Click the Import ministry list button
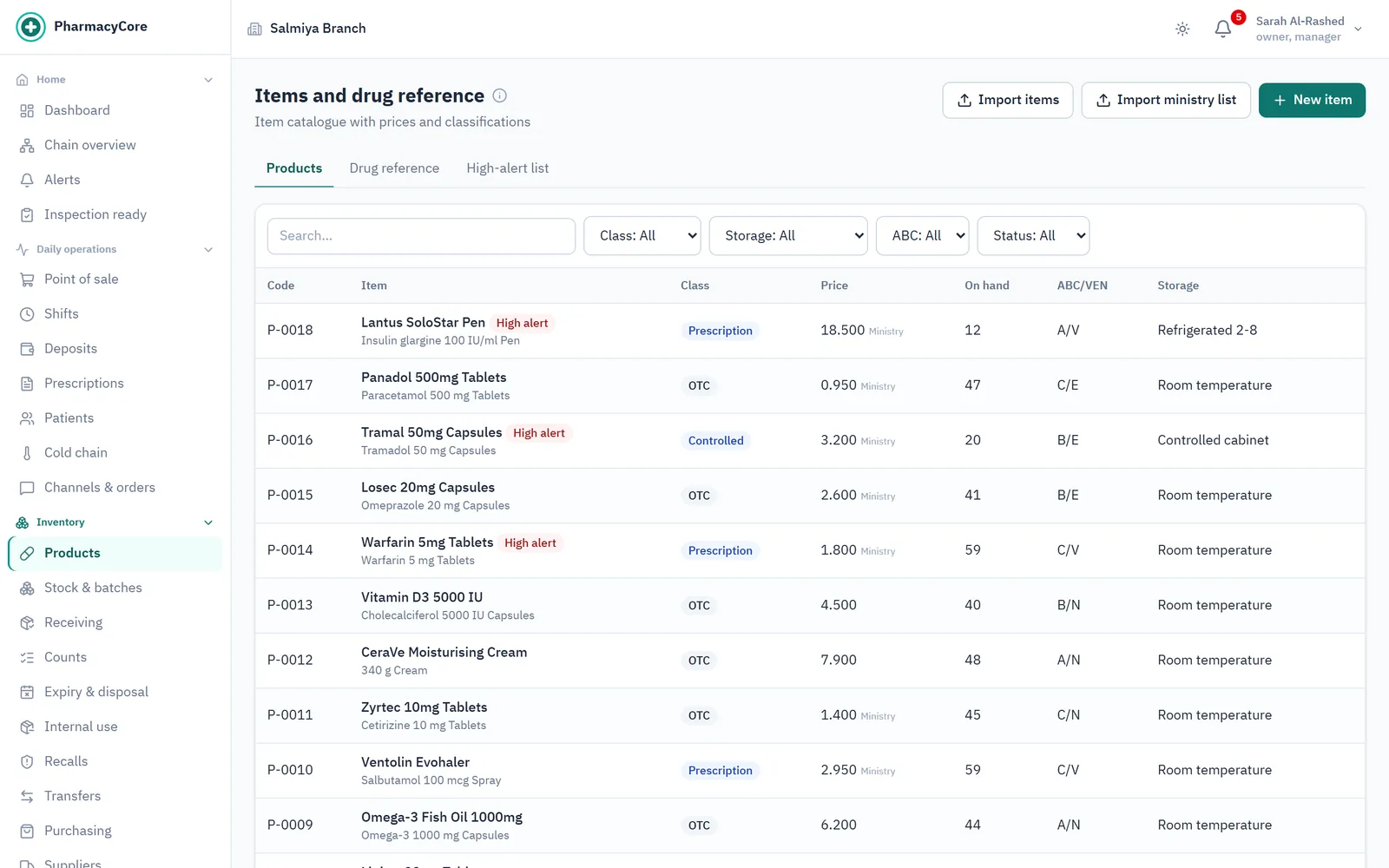 click(1166, 100)
